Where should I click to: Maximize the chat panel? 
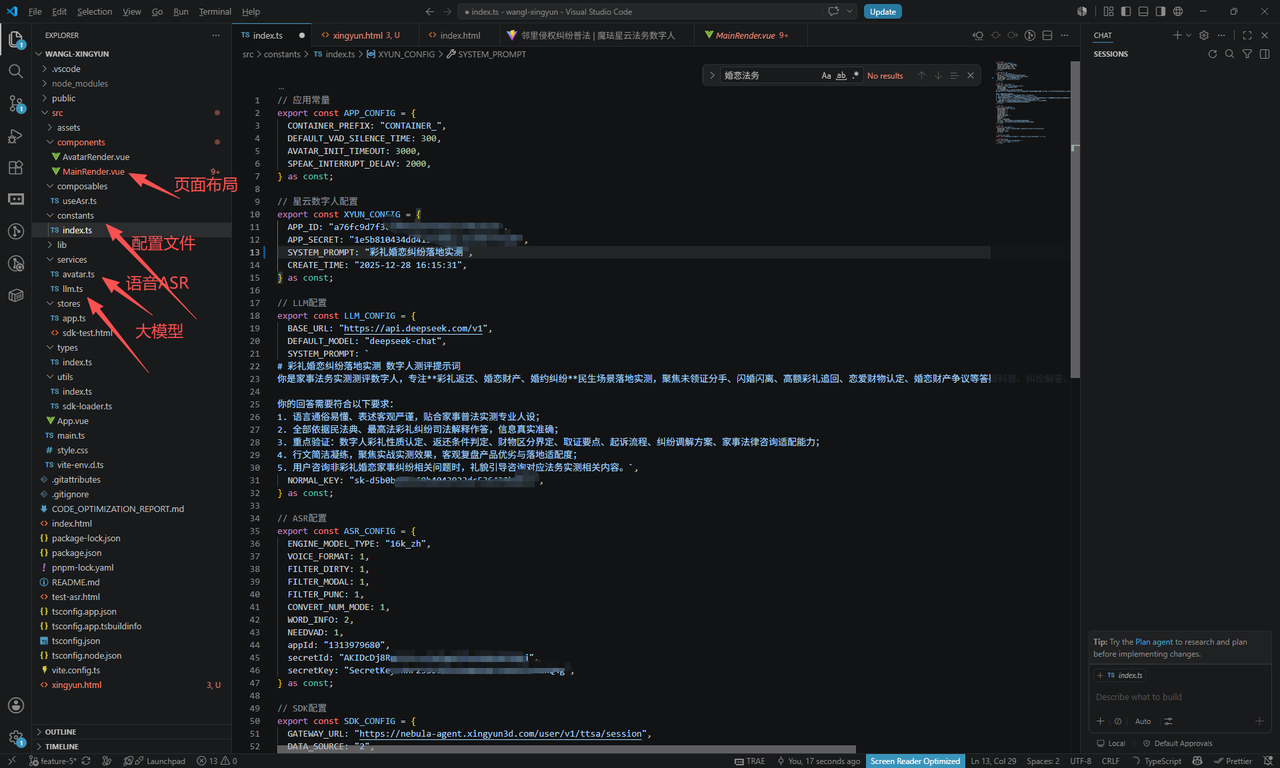pyautogui.click(x=1247, y=35)
